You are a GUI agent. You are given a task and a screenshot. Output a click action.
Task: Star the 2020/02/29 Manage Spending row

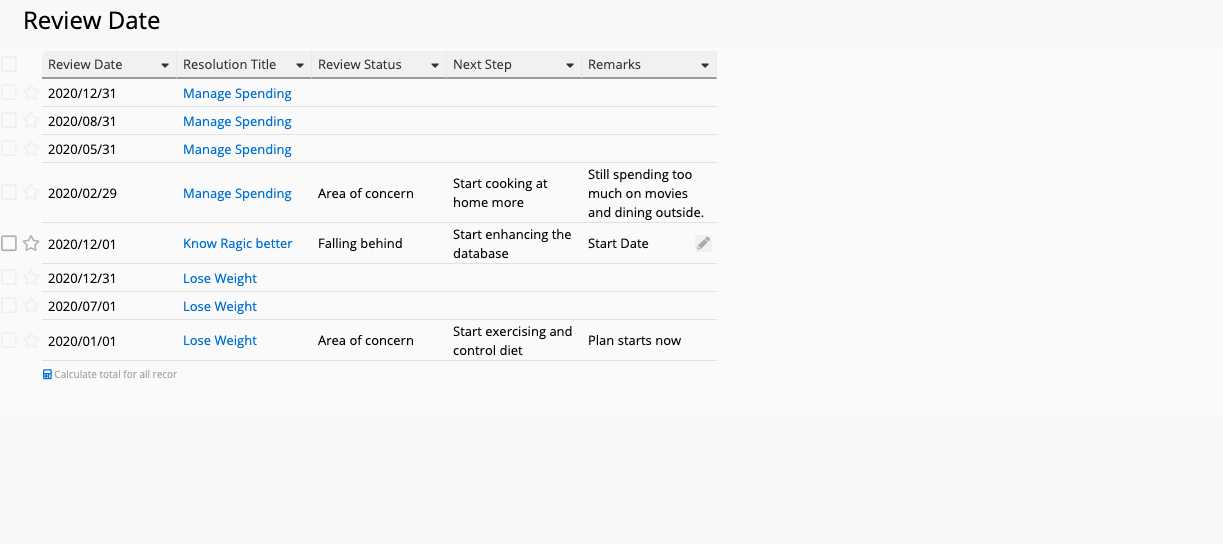pos(31,192)
